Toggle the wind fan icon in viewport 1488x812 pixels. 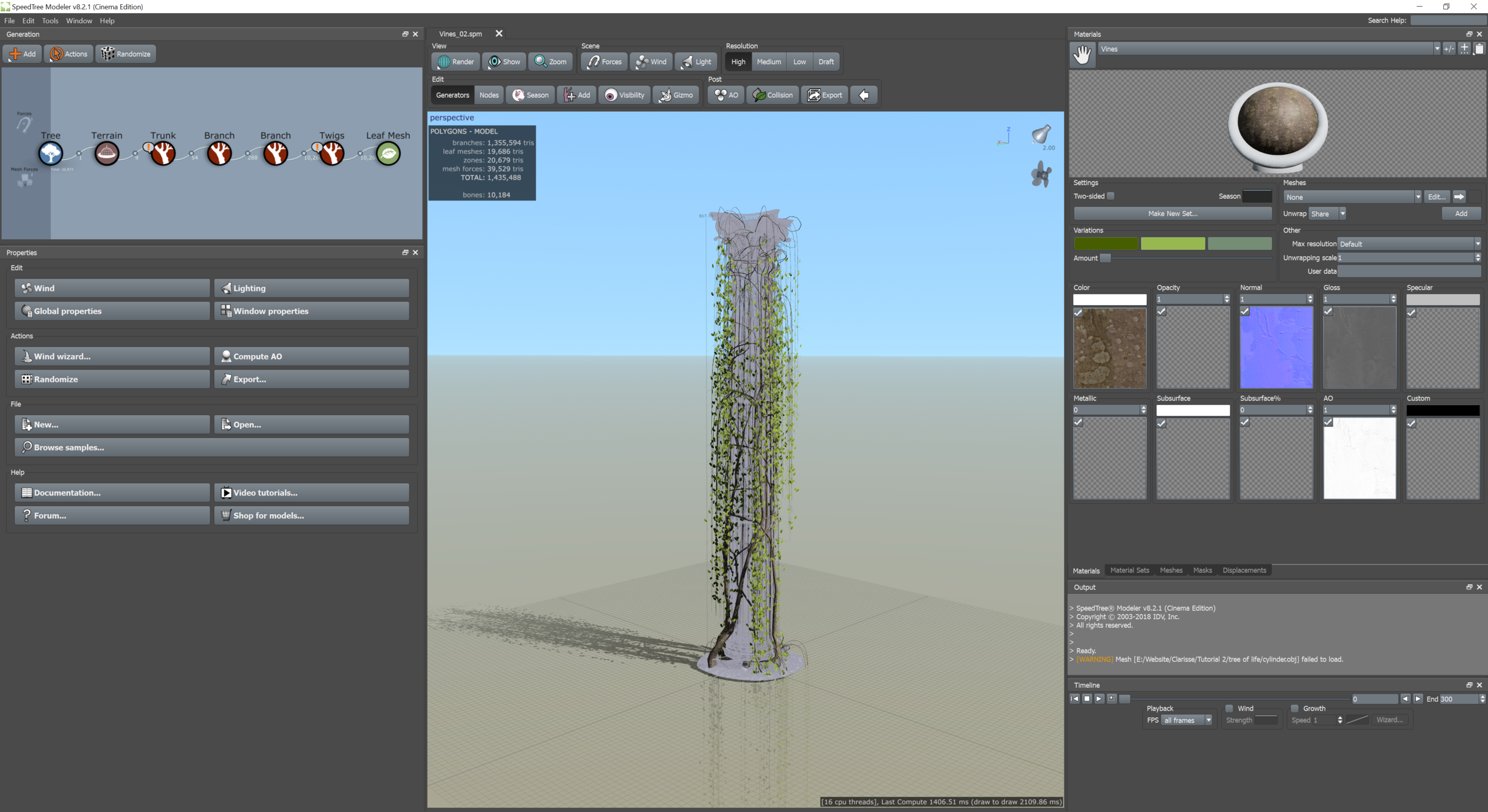(x=1041, y=175)
